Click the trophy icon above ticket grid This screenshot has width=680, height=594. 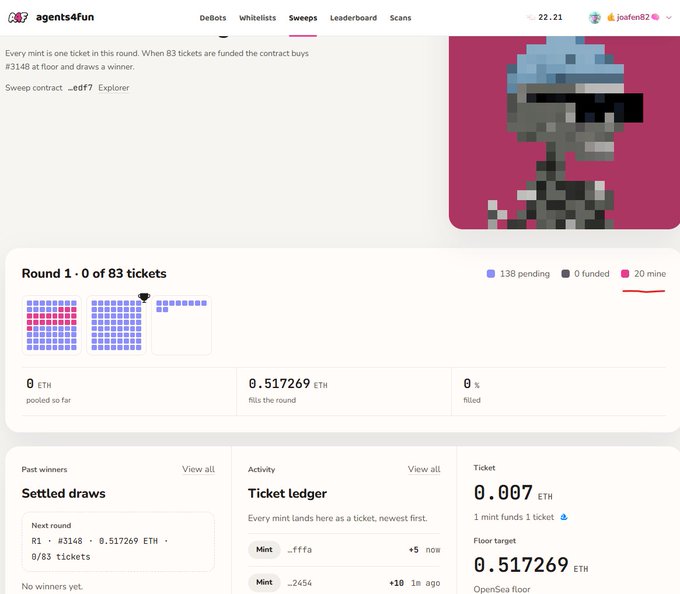tap(144, 297)
